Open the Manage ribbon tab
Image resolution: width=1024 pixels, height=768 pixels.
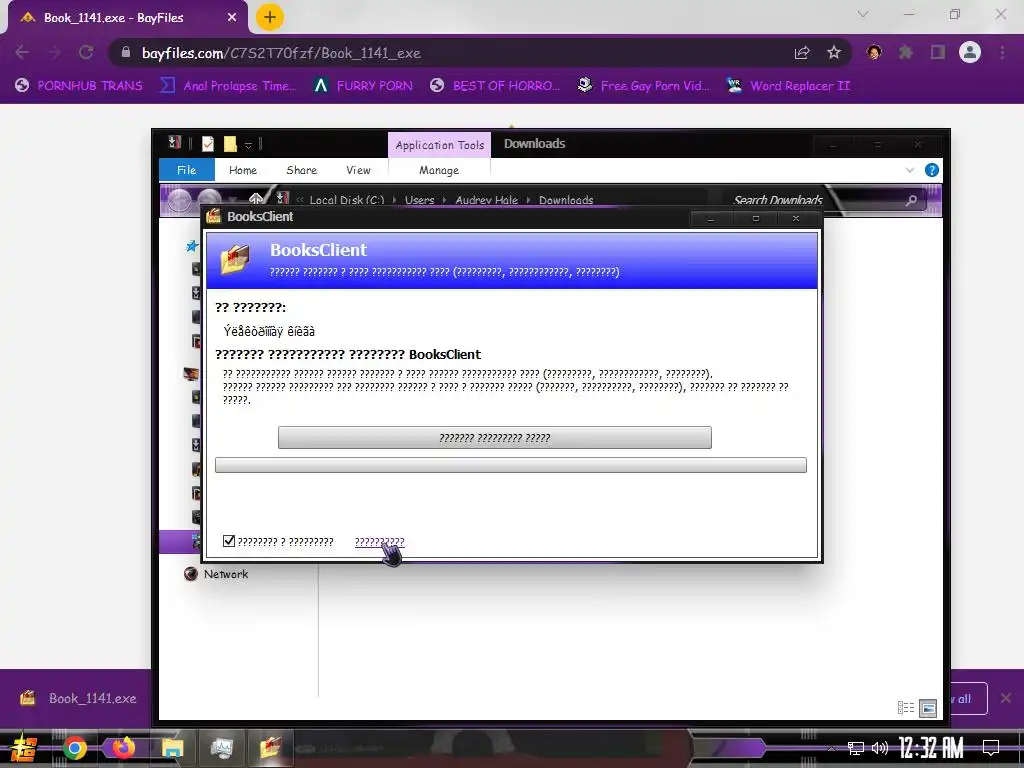point(439,170)
